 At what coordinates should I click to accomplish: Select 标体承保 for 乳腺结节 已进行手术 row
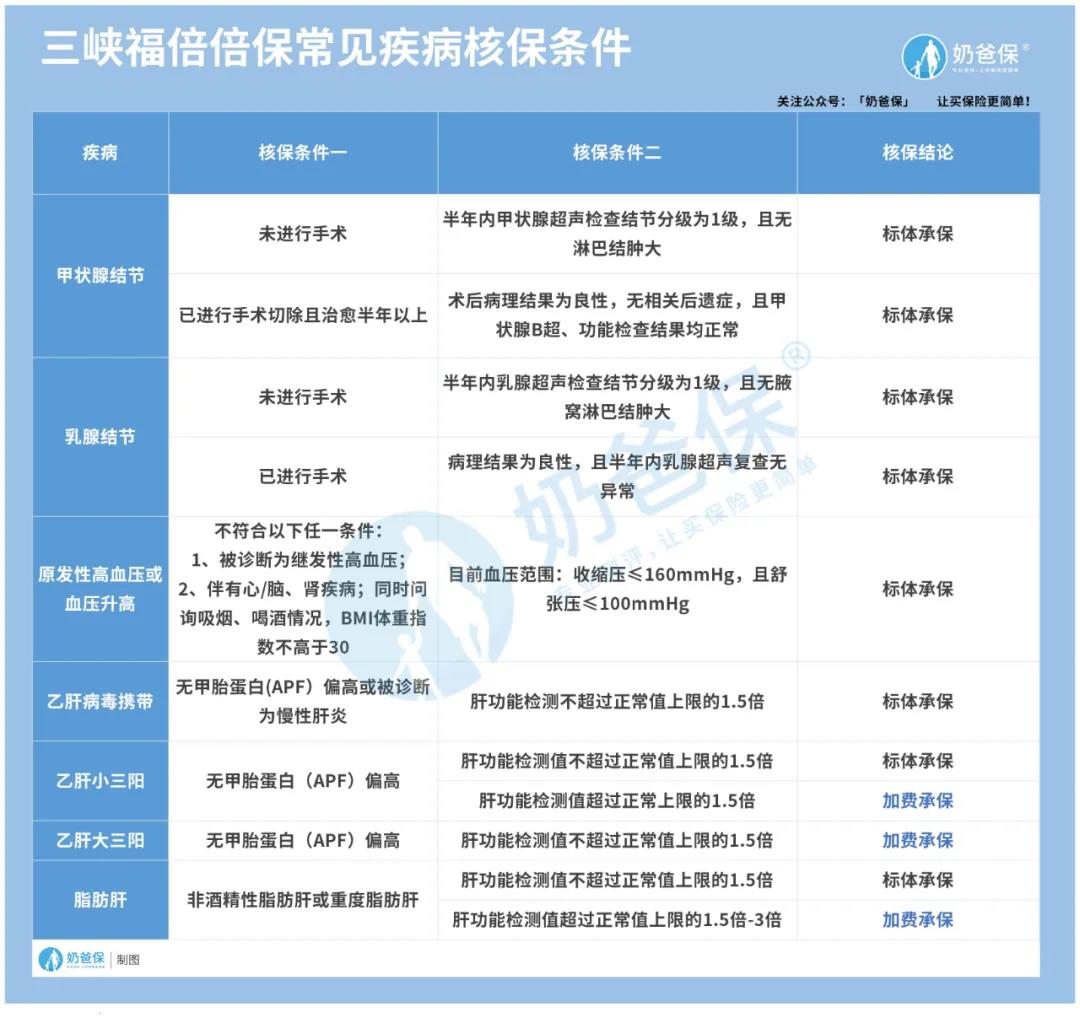click(x=918, y=476)
